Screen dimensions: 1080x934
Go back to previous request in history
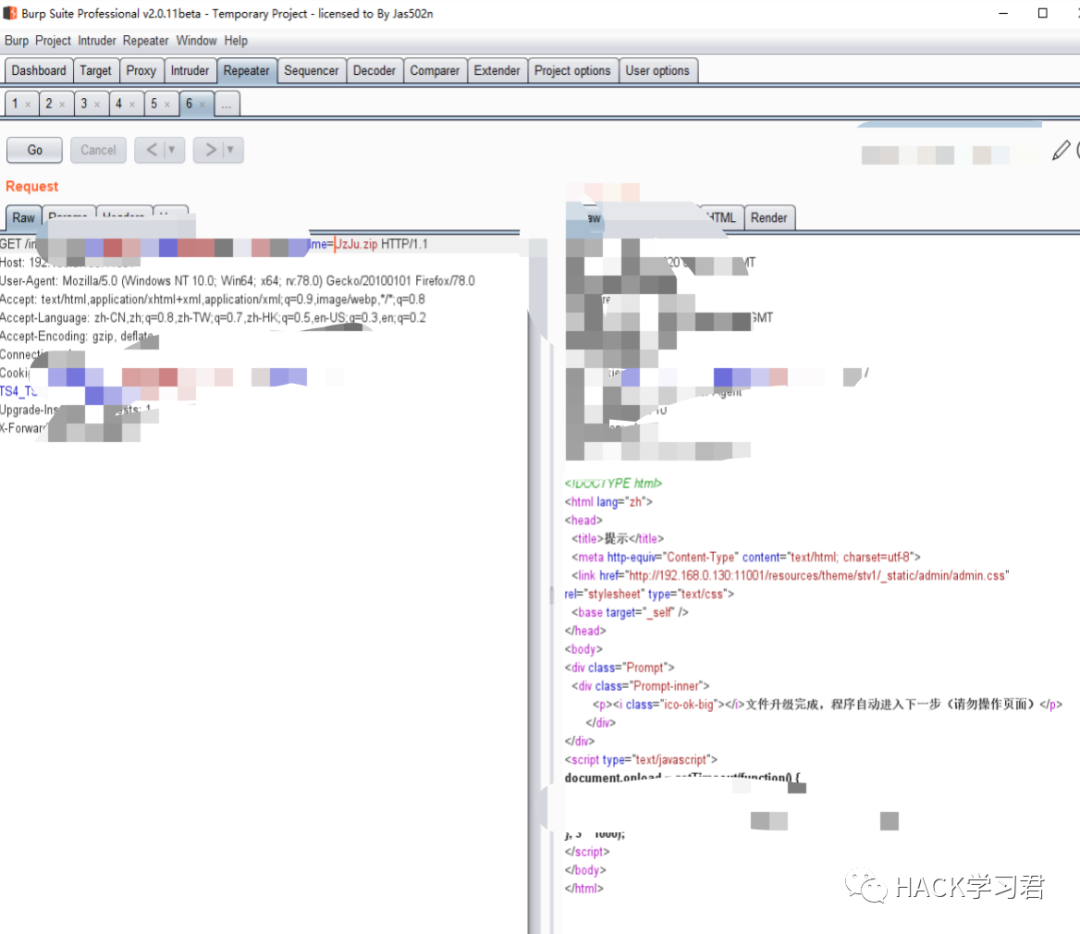click(151, 149)
